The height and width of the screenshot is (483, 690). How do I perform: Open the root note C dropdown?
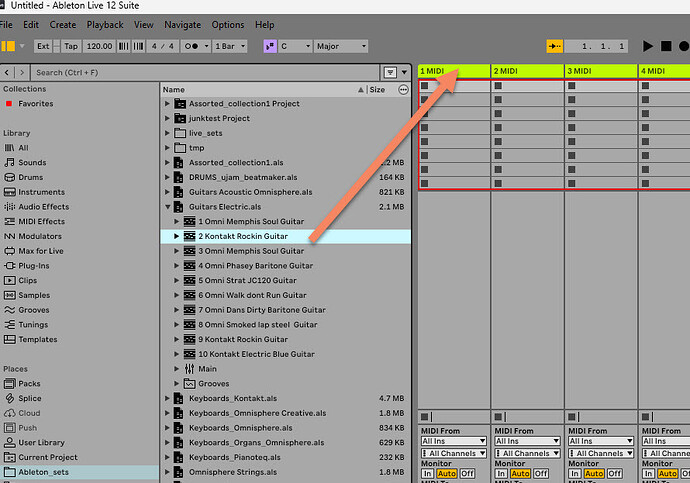(x=295, y=46)
